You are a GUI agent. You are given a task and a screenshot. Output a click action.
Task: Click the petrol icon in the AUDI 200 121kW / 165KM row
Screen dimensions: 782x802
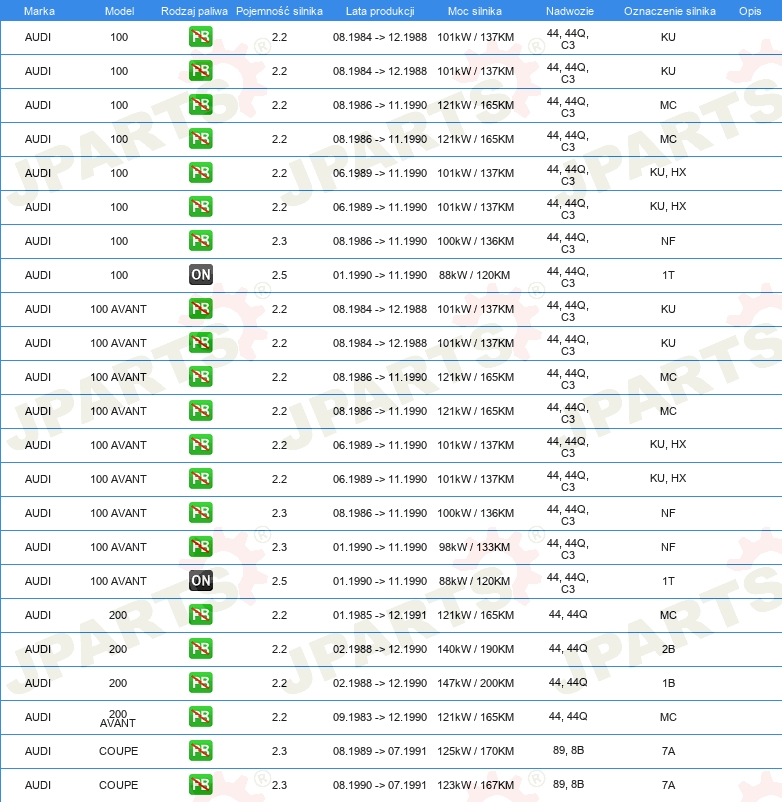point(200,615)
